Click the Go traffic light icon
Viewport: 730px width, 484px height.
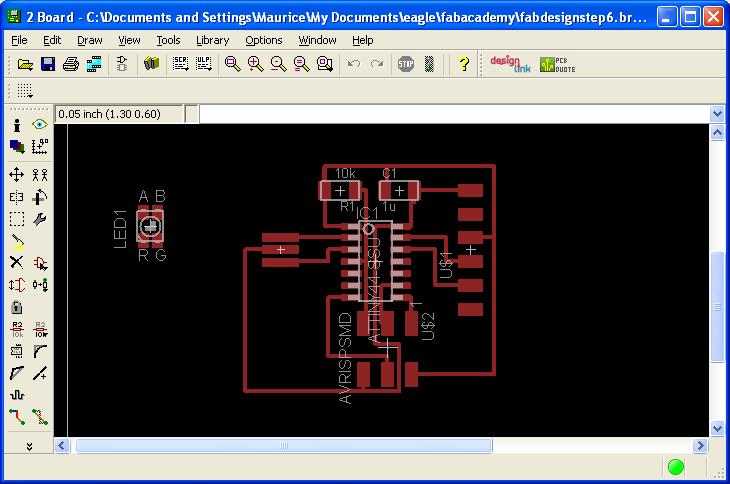(x=429, y=64)
